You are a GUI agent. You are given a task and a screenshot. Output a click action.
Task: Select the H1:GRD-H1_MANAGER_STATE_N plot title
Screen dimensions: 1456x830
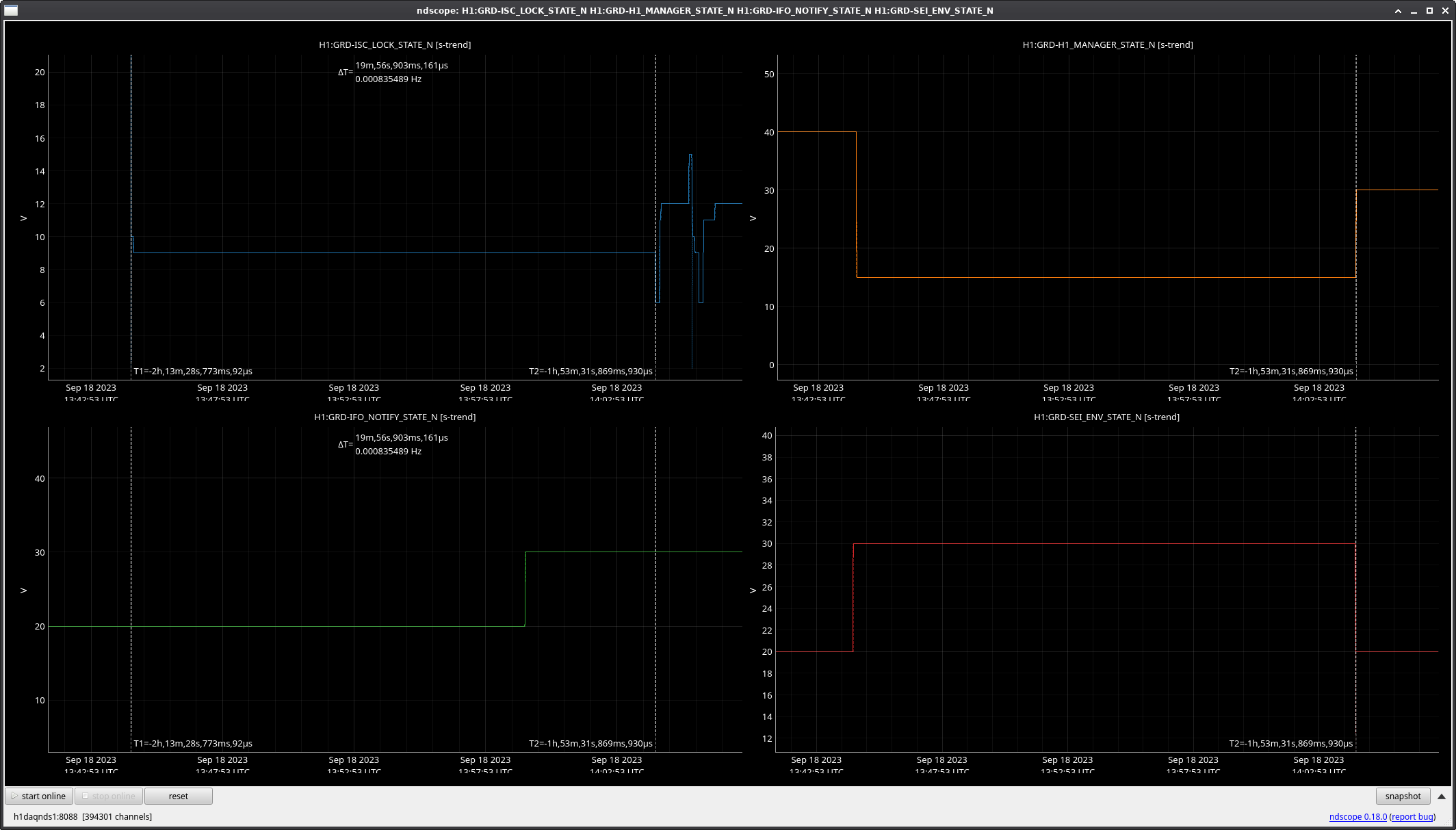(1108, 44)
